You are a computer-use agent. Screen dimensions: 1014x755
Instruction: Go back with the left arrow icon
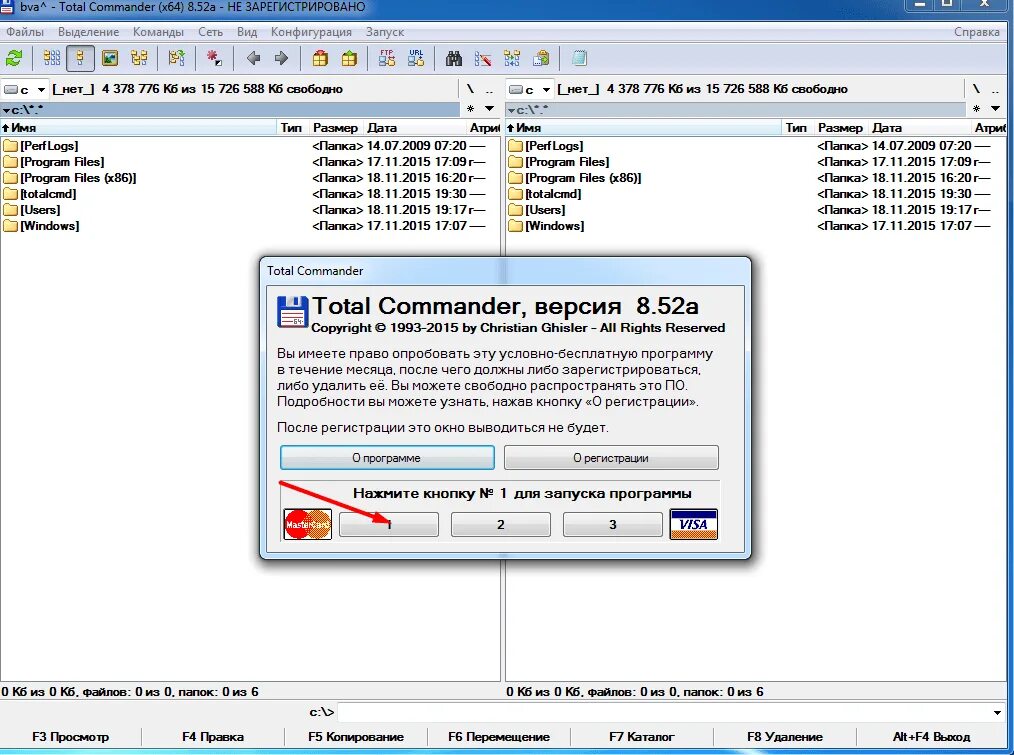coord(254,58)
